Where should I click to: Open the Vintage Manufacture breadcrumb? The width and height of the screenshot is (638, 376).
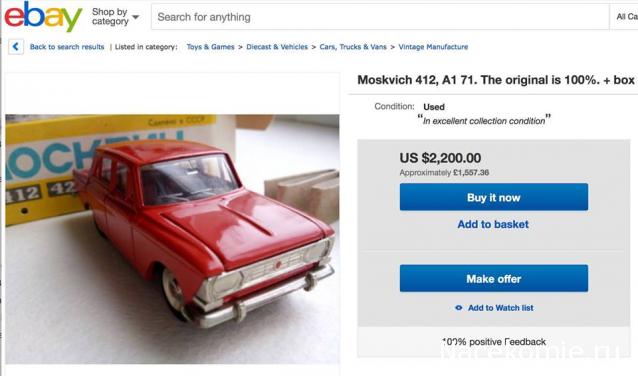(x=433, y=47)
